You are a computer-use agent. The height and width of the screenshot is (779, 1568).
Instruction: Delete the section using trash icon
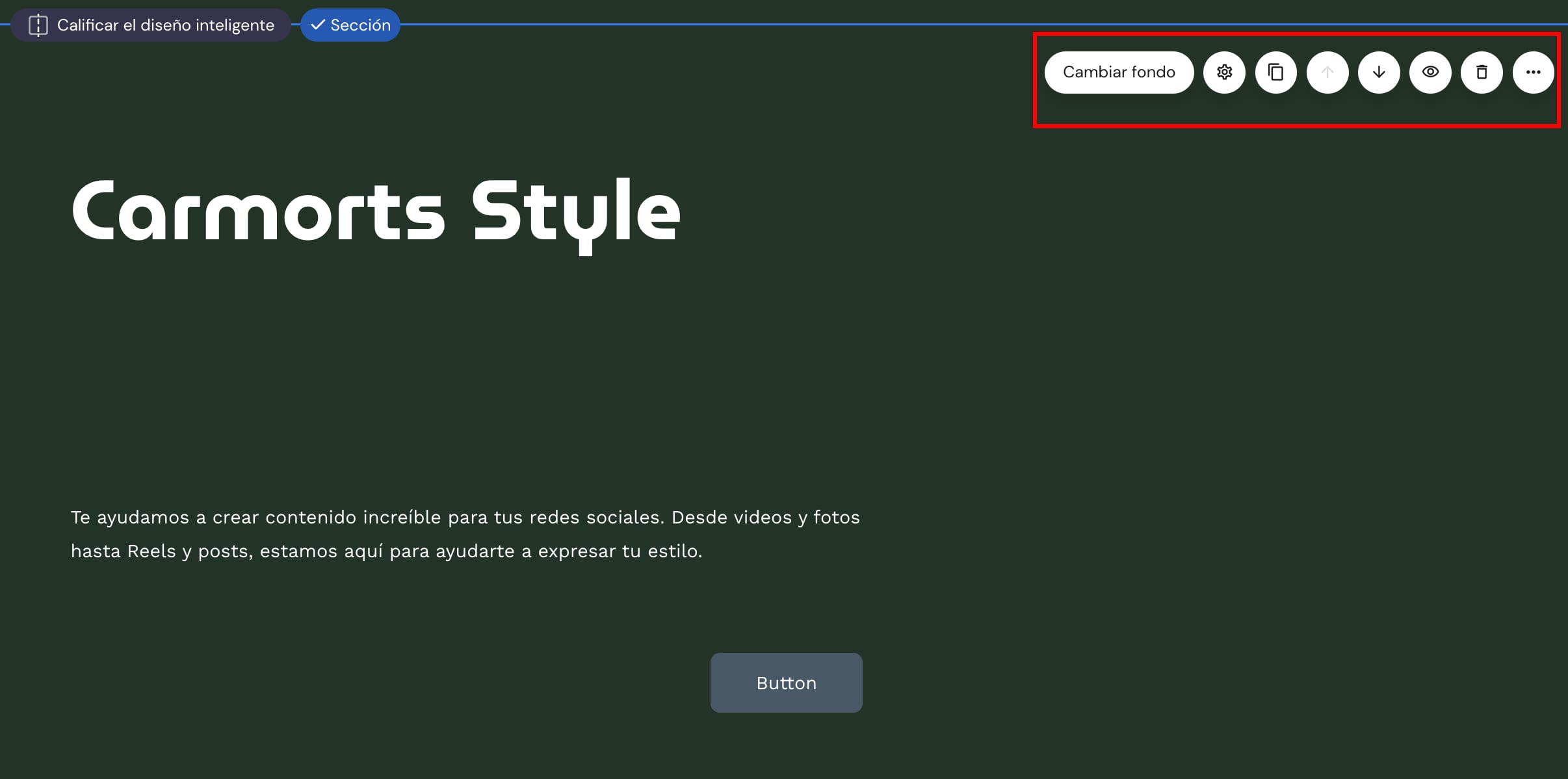[x=1482, y=72]
